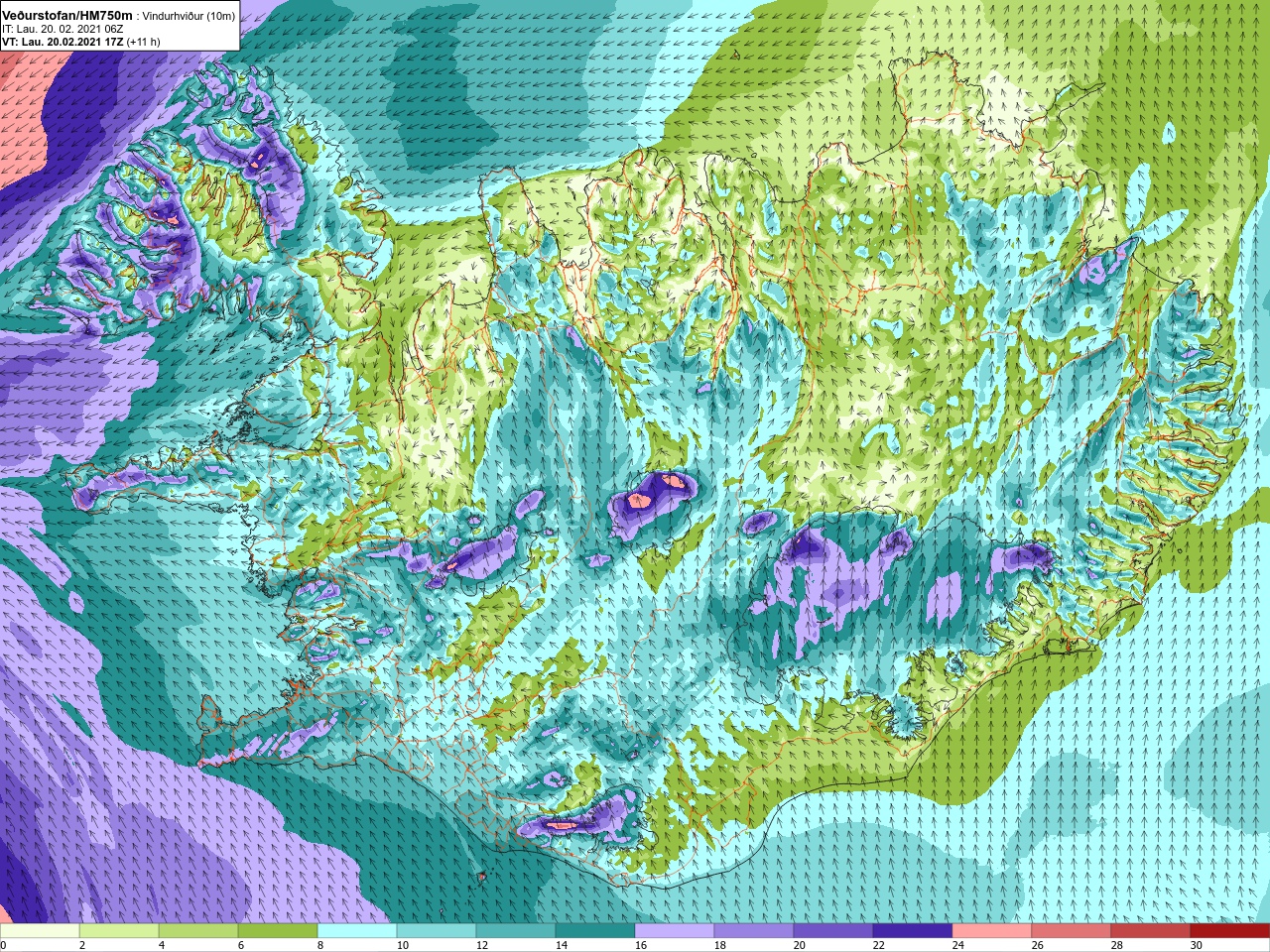
Task: Pick the 20–22 violet legend swatch
Action: 833,931
